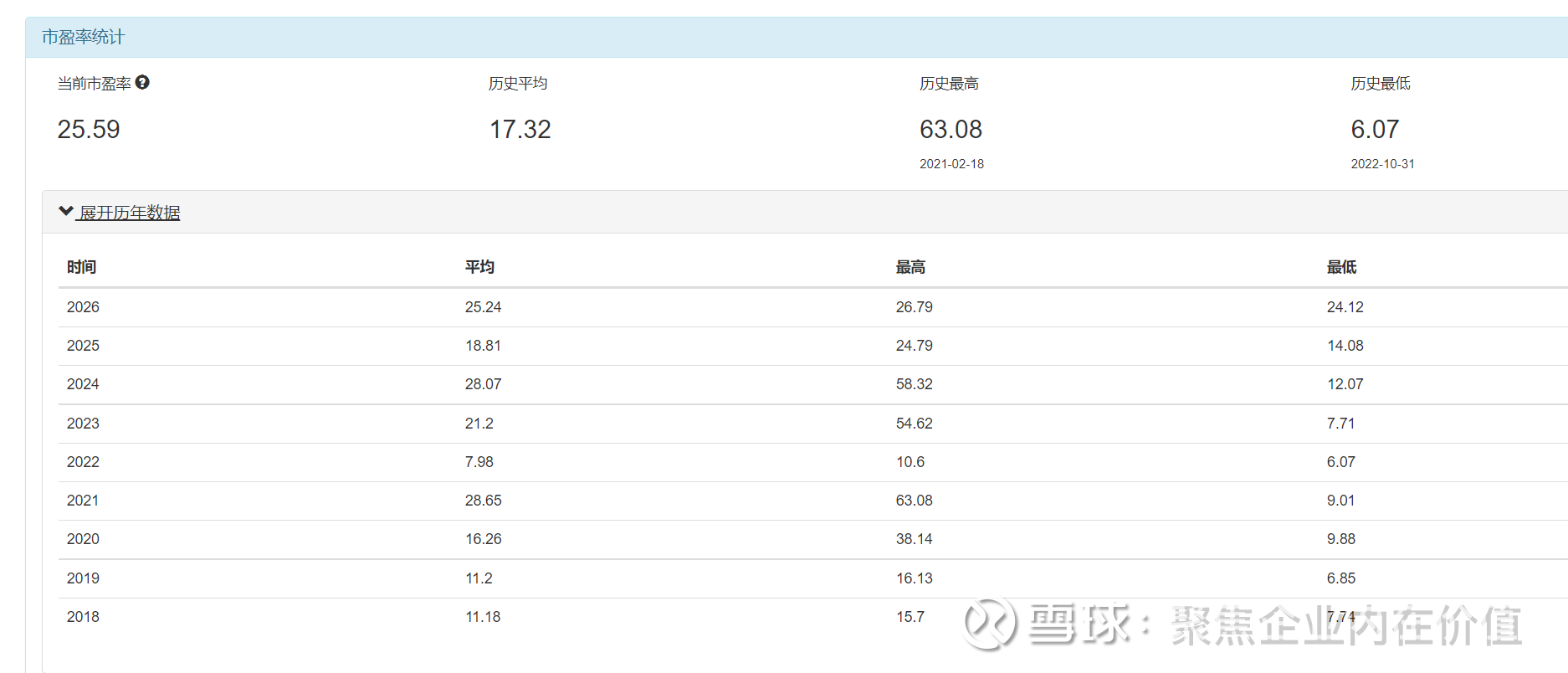Click the 历史最高 label text
The image size is (1568, 673).
949,84
